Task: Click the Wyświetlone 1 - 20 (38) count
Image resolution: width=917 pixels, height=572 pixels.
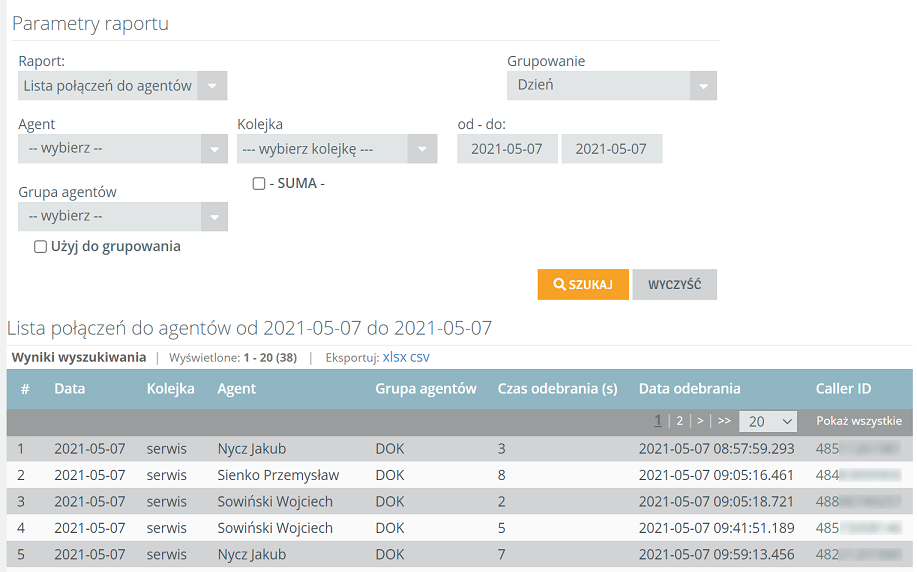Action: [233, 357]
